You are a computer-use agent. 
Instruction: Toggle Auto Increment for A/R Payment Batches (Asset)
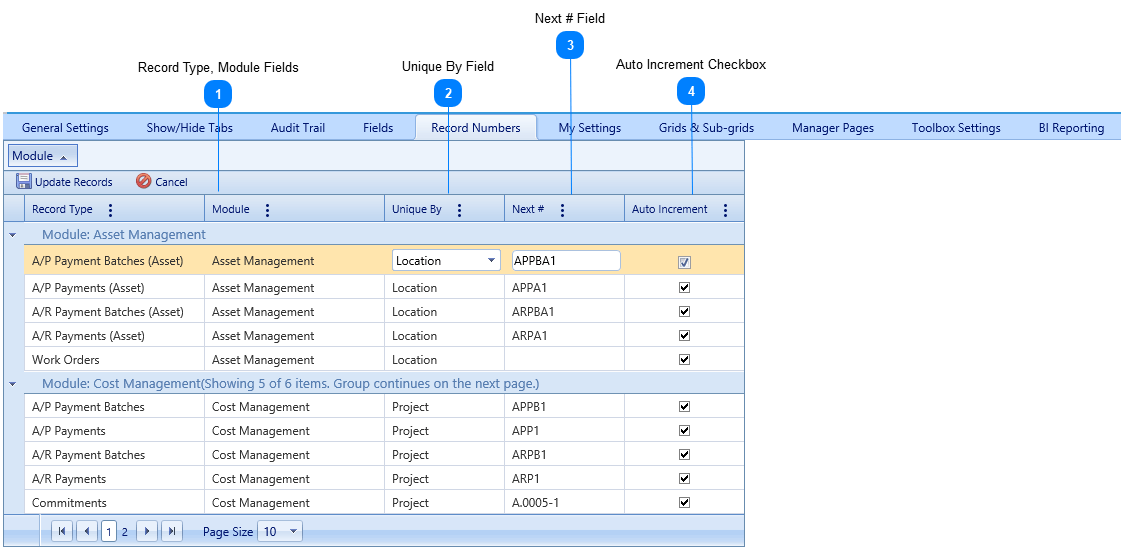click(685, 312)
